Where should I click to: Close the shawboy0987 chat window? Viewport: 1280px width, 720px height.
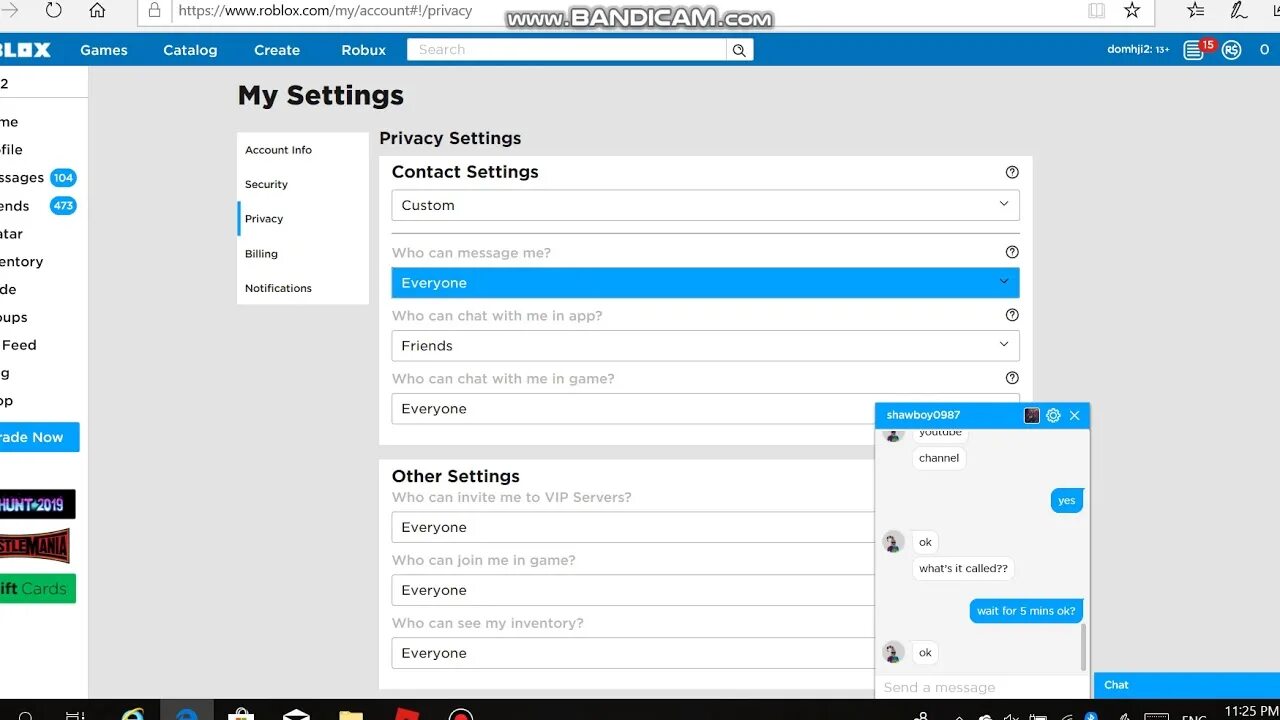pos(1075,415)
